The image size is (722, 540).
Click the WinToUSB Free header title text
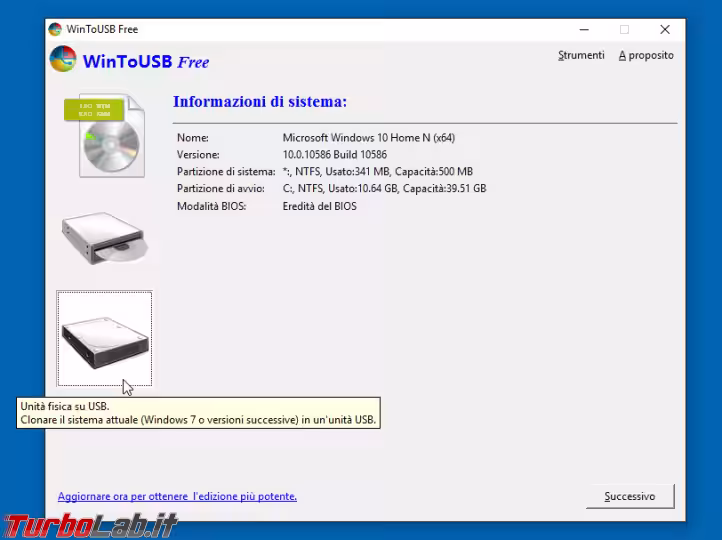[x=146, y=61]
